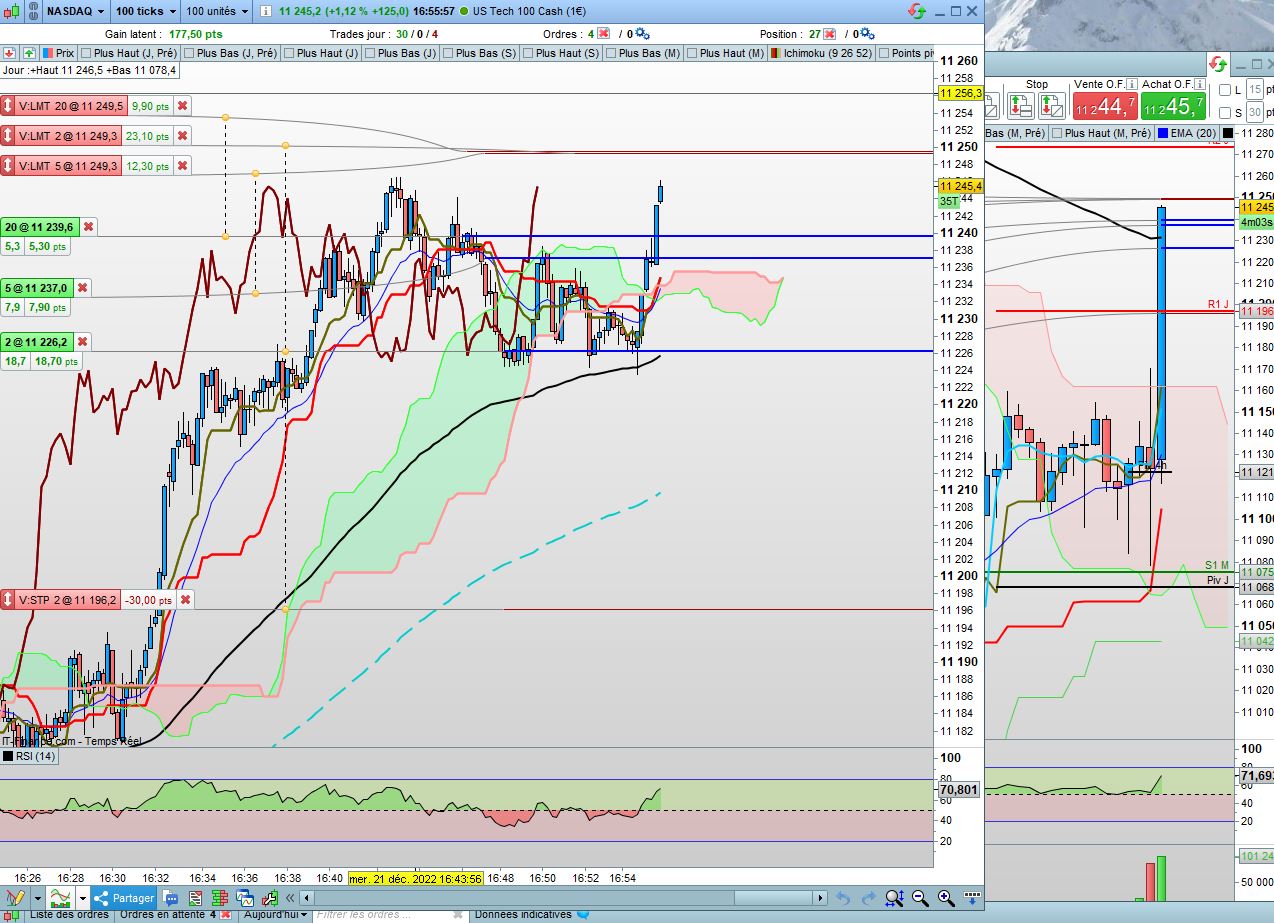Open Liste des ordres tab

pos(68,914)
